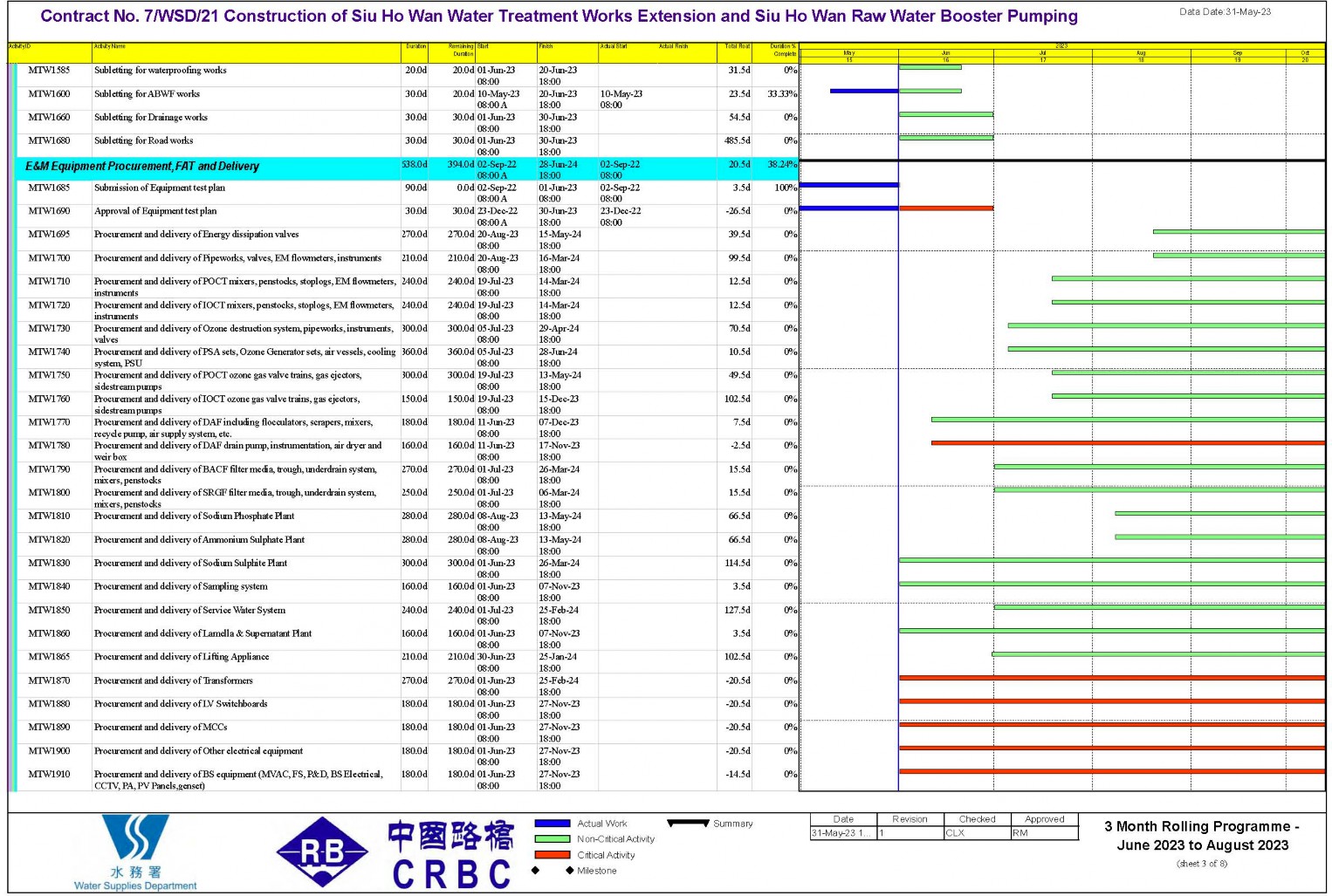Click activity ID MTW1585
The height and width of the screenshot is (896, 1332).
tap(49, 71)
